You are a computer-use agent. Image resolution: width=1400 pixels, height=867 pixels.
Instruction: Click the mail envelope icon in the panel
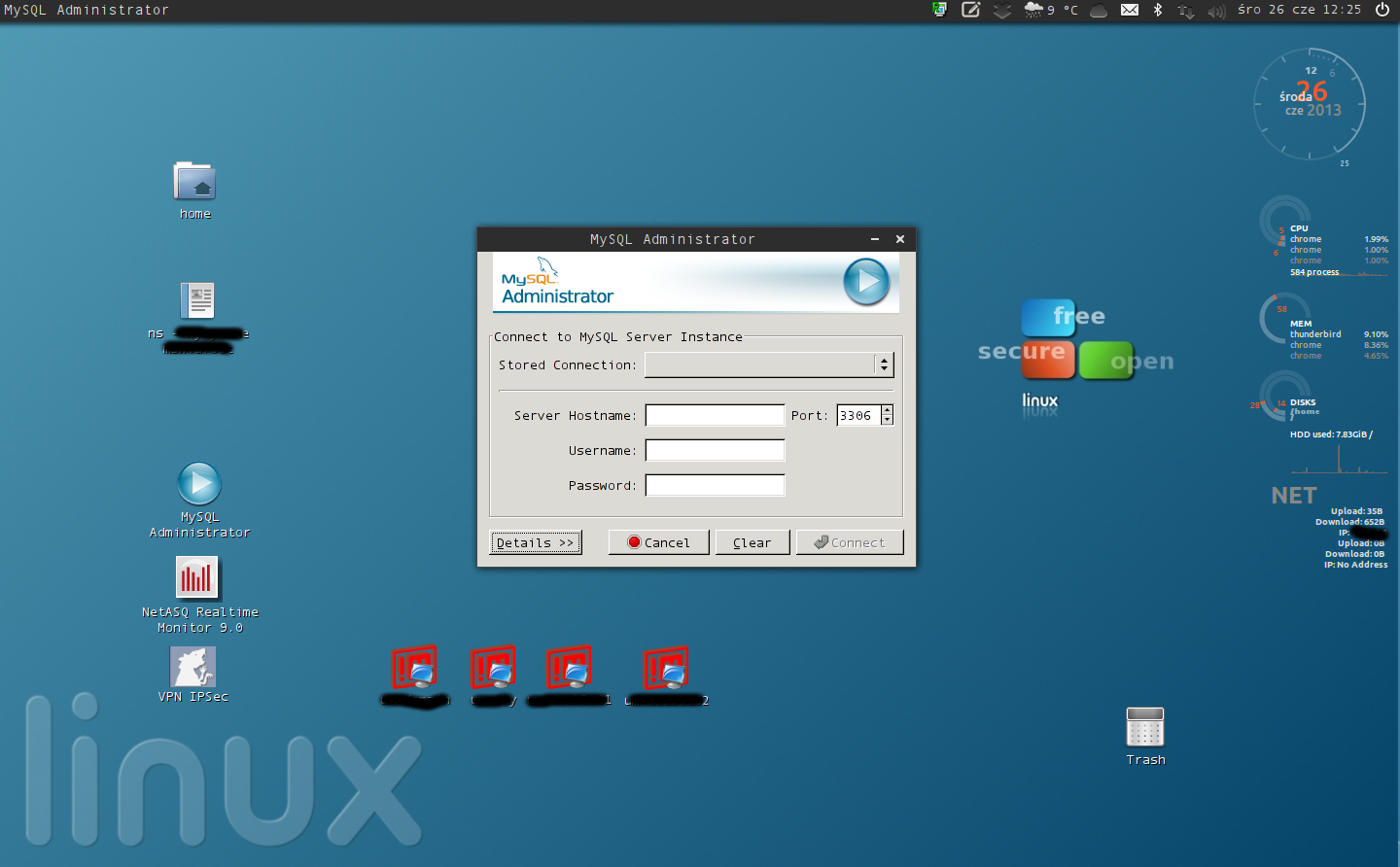1129,10
